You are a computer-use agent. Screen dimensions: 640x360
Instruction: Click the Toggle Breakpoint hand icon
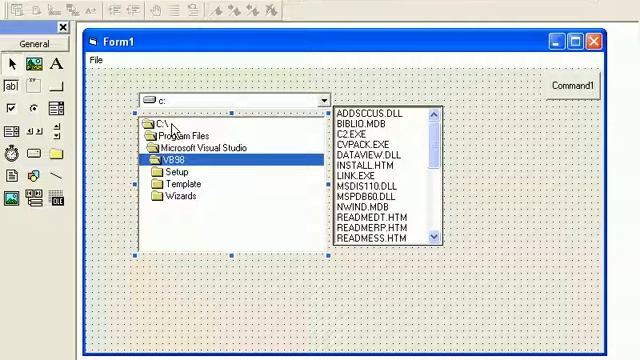point(156,10)
